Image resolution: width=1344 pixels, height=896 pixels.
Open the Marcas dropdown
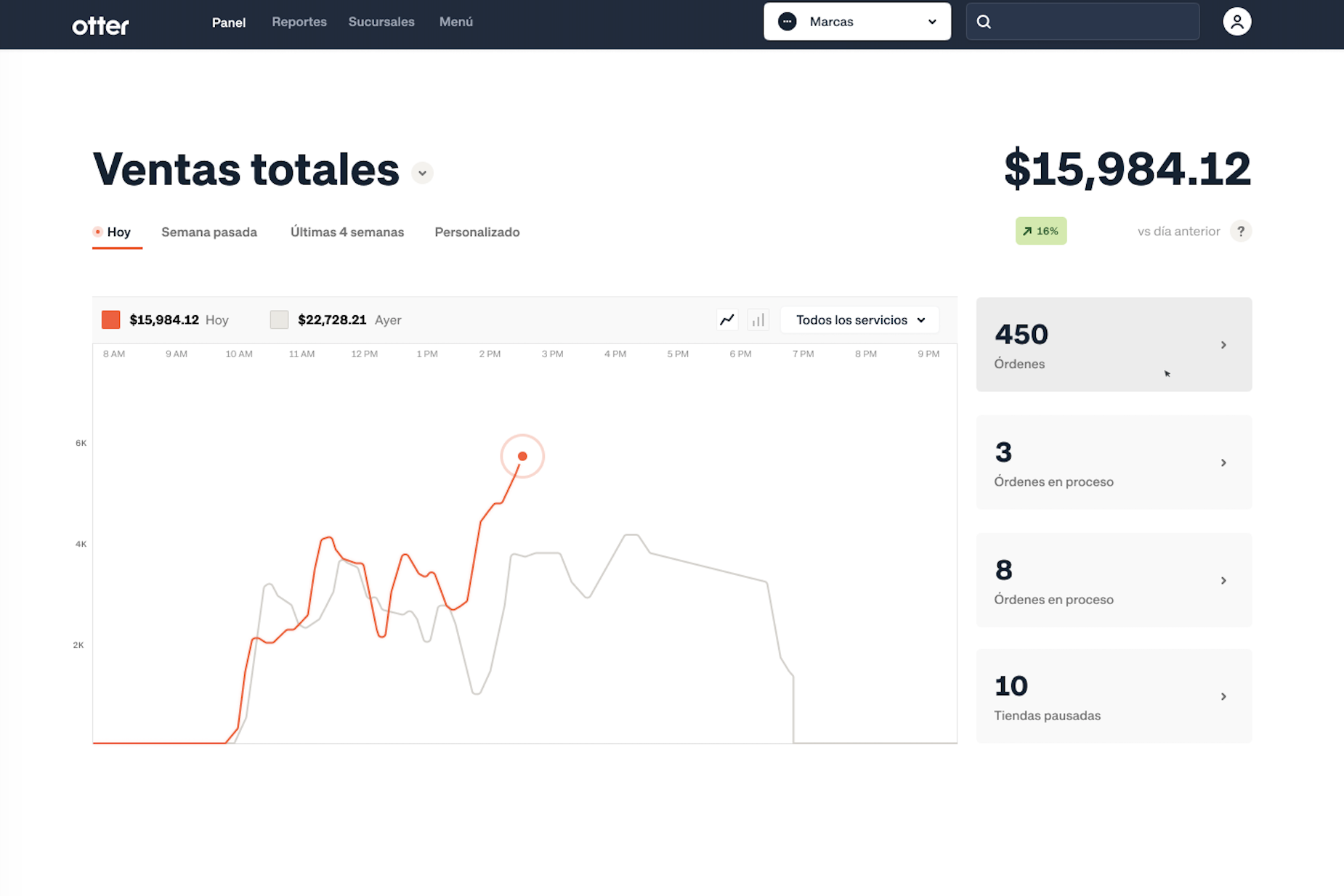click(x=857, y=22)
